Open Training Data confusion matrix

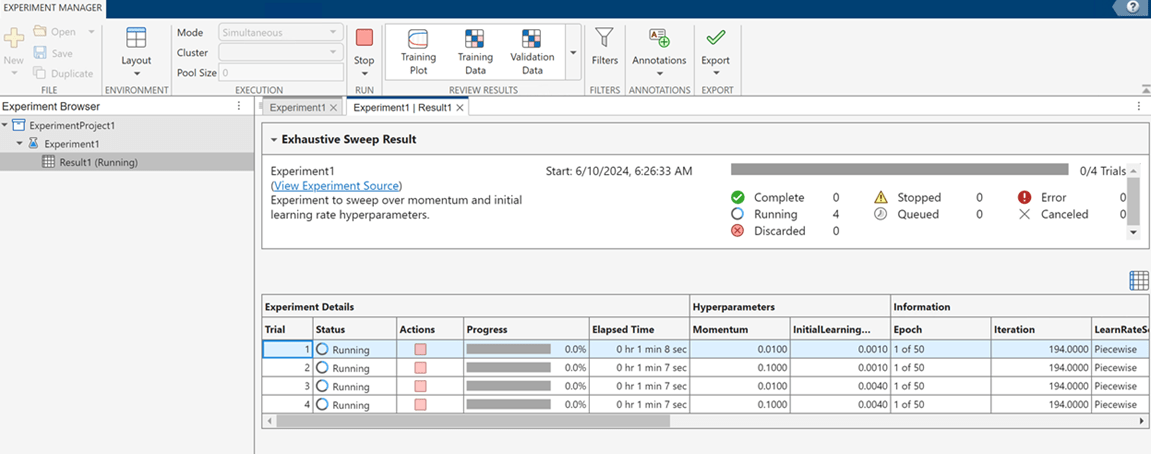click(x=475, y=51)
